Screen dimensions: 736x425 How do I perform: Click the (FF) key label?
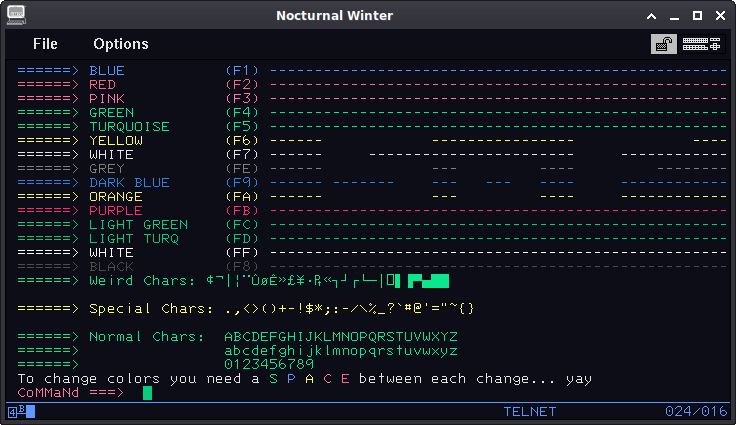(242, 253)
